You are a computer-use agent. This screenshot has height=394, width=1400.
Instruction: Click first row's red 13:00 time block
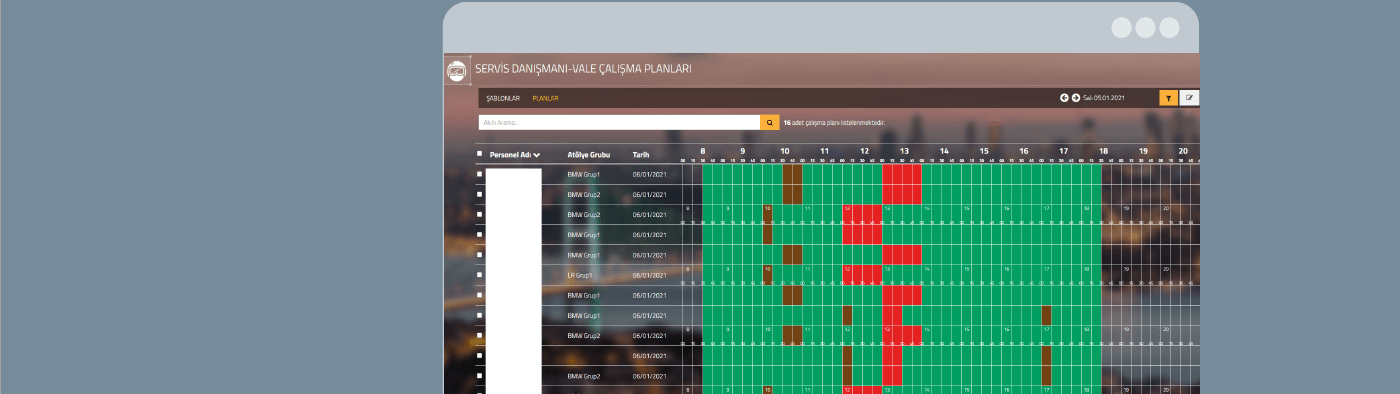click(x=902, y=174)
